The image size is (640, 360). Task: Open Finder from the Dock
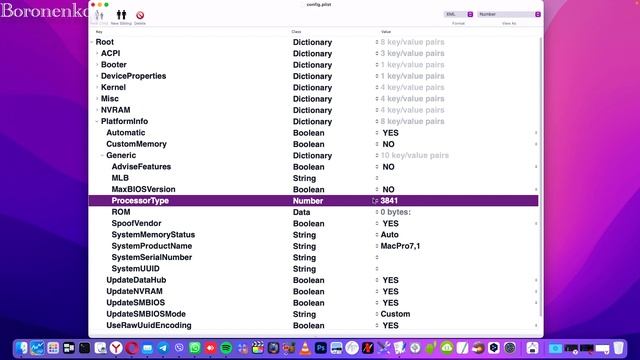click(x=22, y=348)
